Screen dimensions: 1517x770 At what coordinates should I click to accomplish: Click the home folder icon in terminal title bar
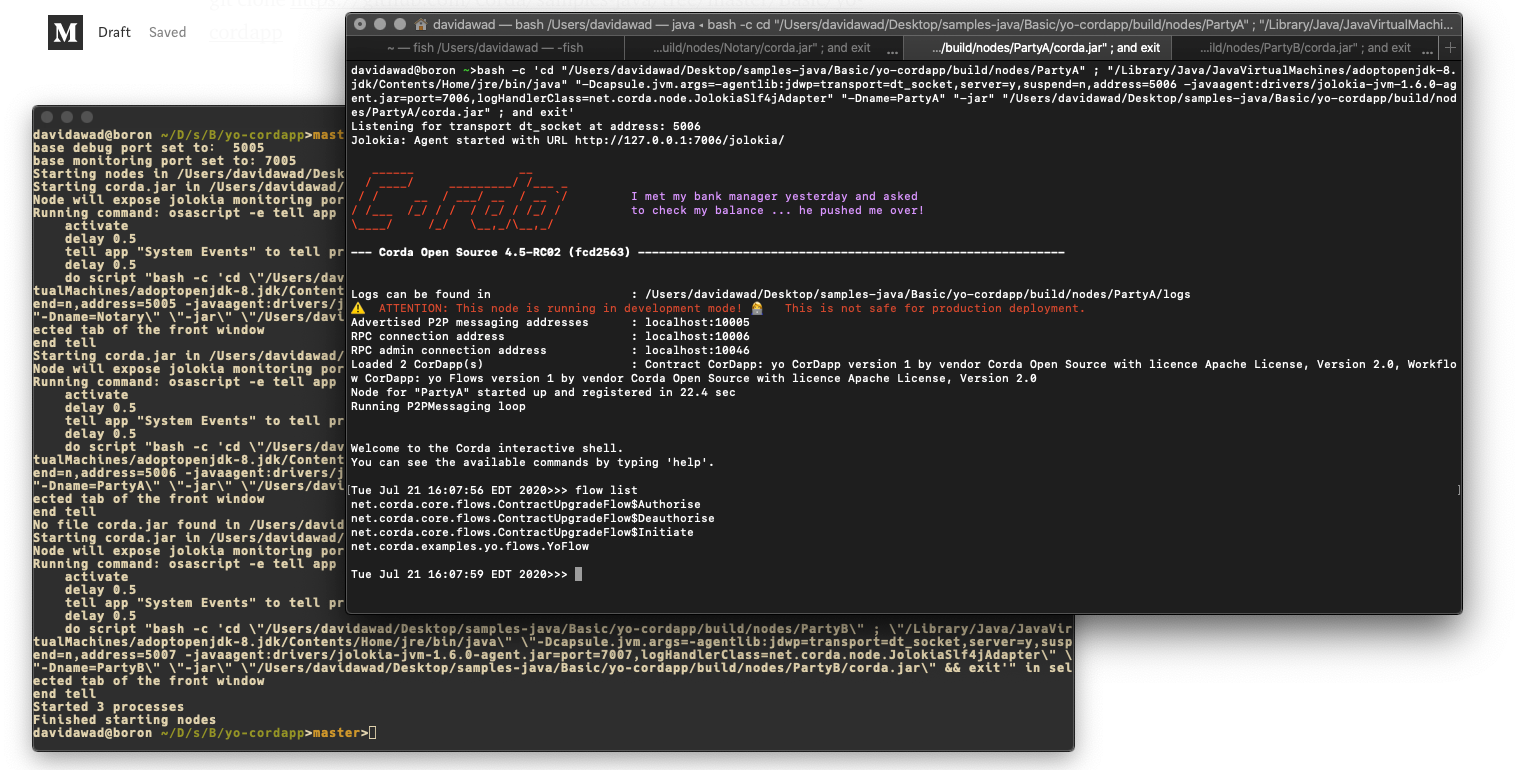point(421,23)
